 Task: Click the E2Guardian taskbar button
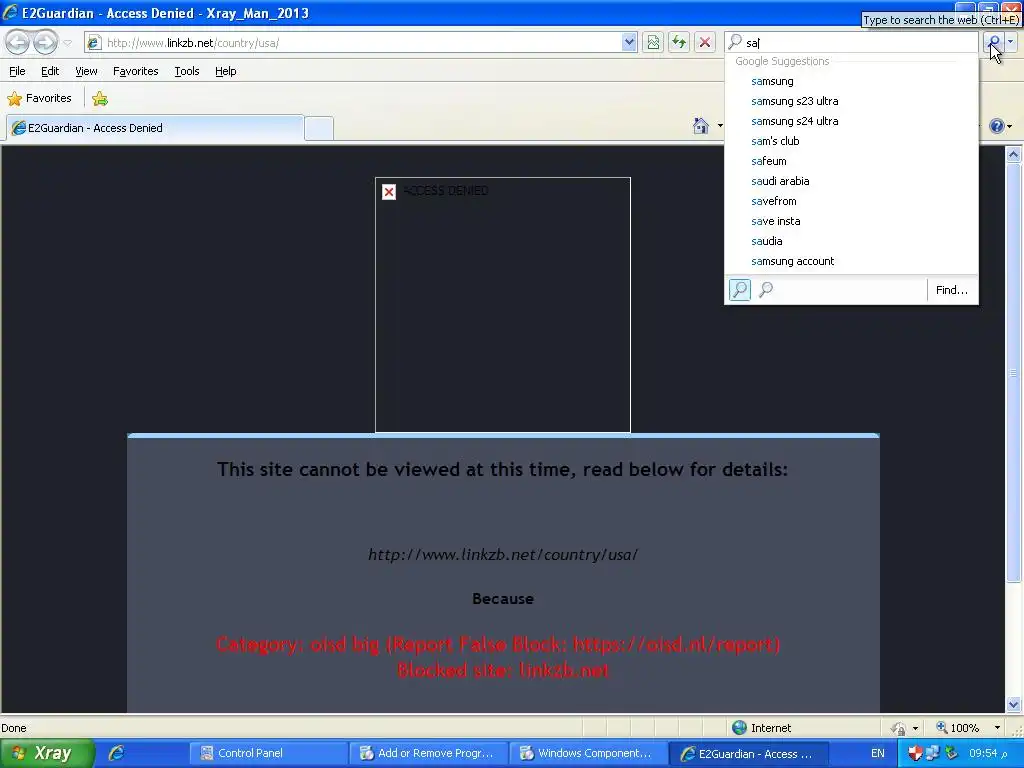pos(748,753)
